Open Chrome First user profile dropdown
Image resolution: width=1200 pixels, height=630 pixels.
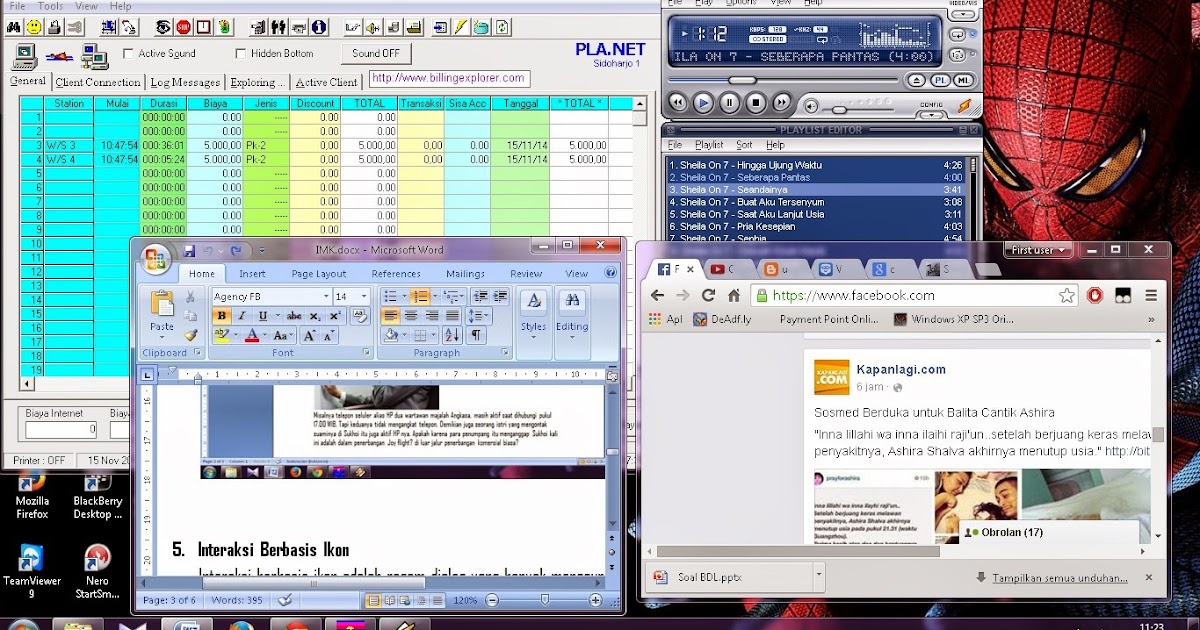click(x=1040, y=250)
